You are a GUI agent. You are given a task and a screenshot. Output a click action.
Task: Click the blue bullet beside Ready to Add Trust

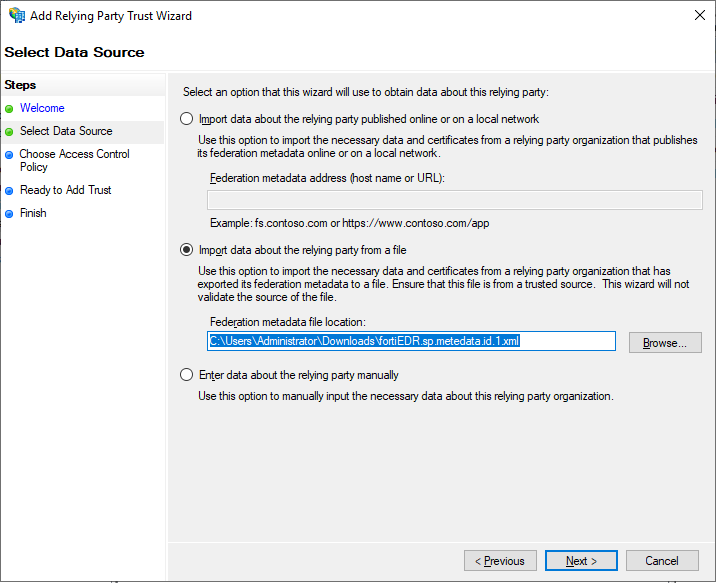(x=9, y=191)
